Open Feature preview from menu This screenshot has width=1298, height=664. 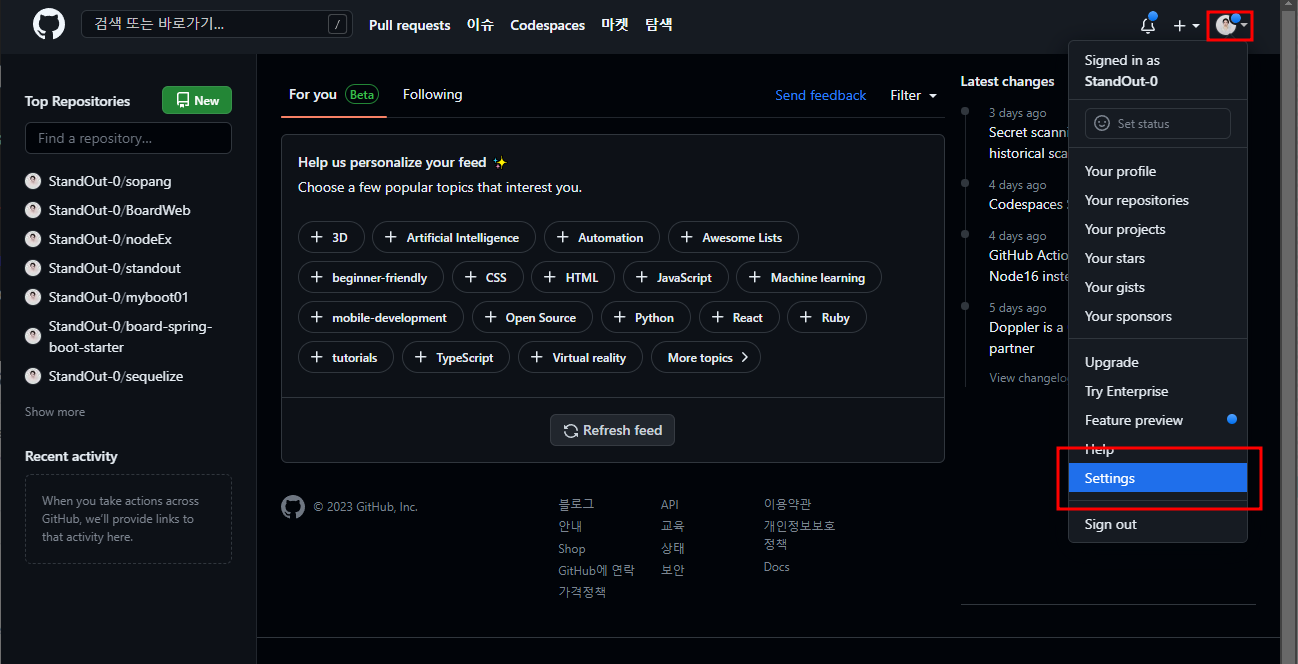tap(1158, 420)
